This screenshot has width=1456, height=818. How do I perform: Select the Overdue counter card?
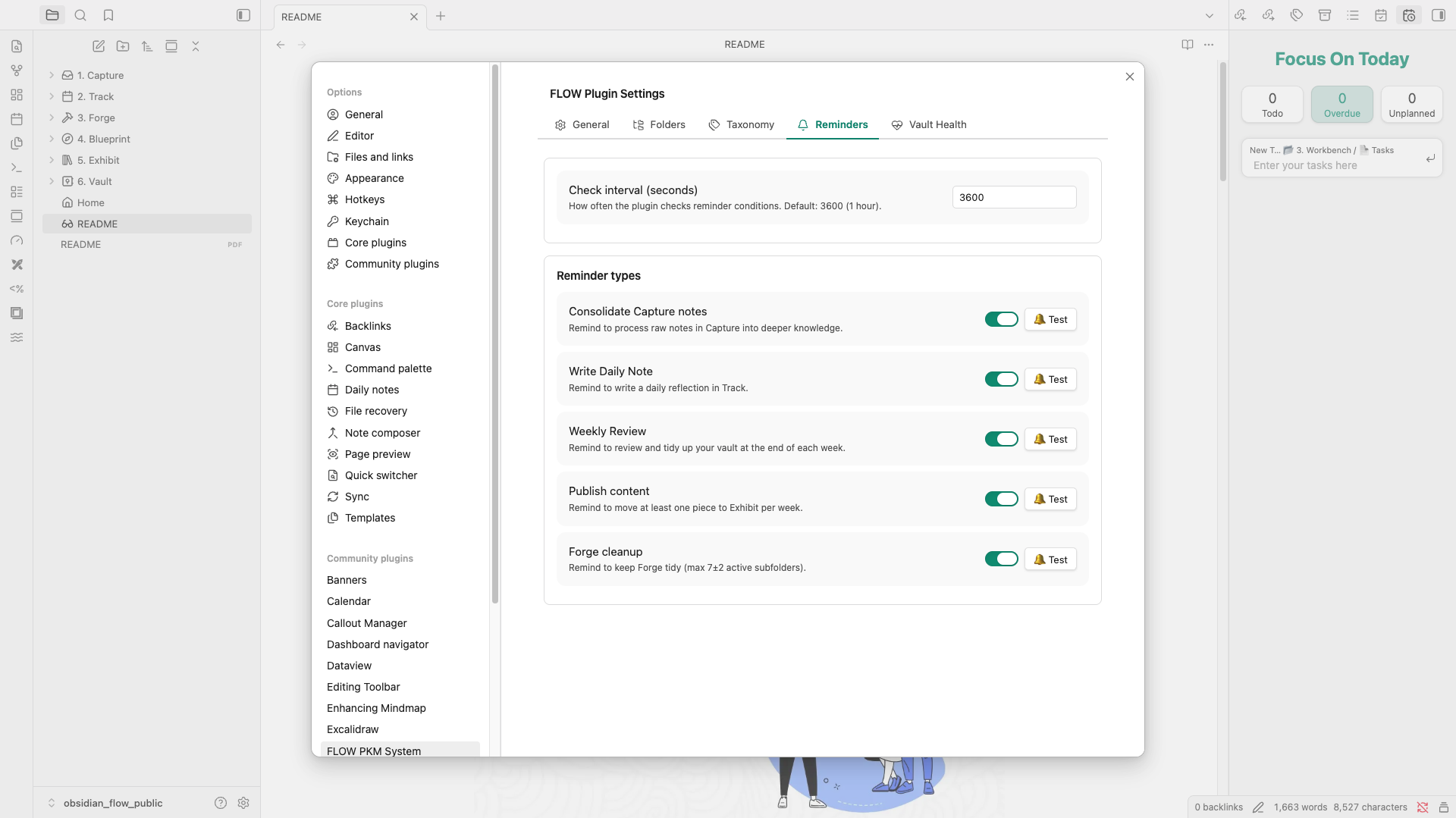1341,104
